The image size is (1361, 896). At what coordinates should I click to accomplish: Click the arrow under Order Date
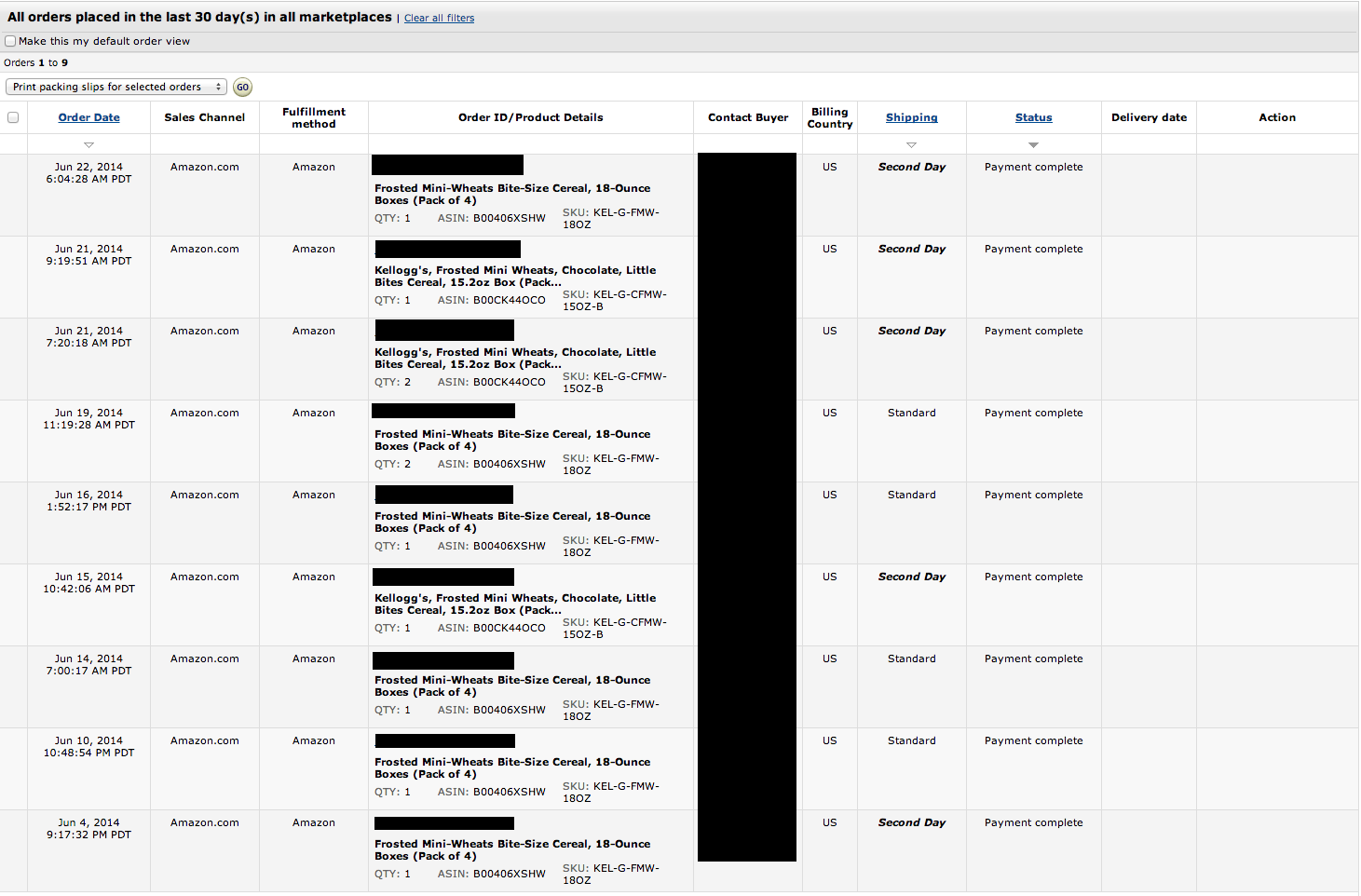point(89,144)
